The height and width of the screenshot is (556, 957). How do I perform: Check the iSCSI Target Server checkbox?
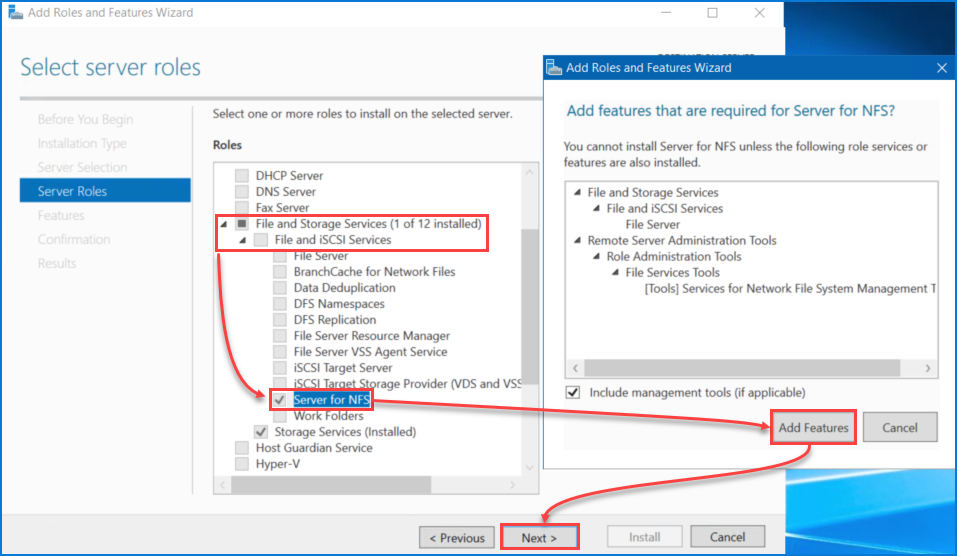pos(280,368)
